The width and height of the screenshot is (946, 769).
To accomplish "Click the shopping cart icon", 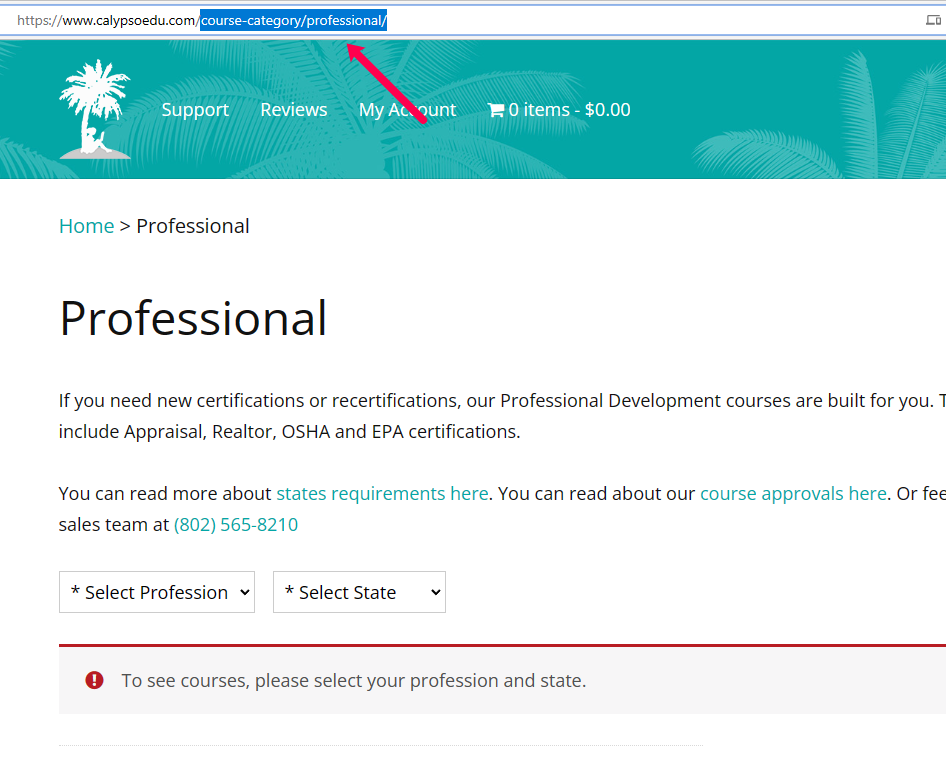I will [495, 110].
